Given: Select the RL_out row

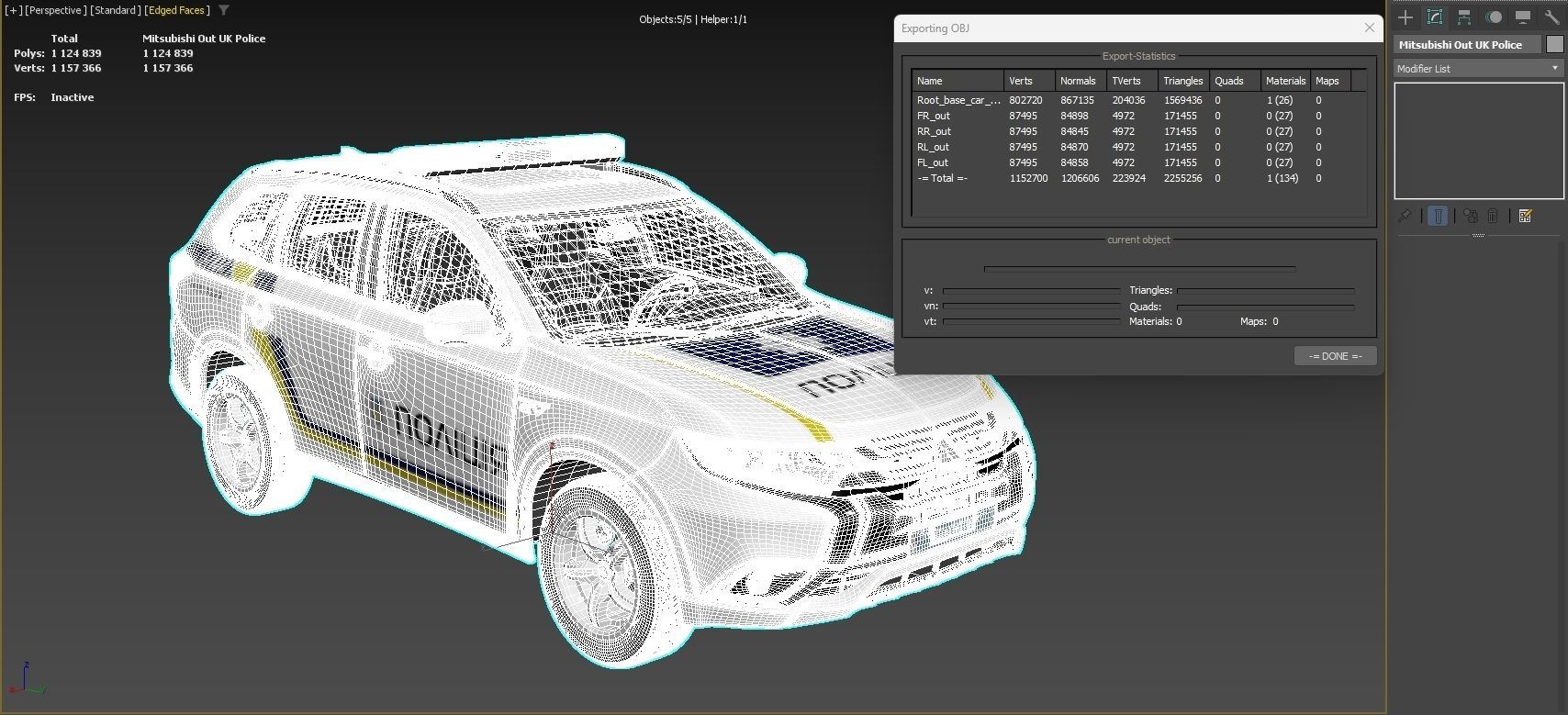Looking at the screenshot, I should pos(1138,147).
